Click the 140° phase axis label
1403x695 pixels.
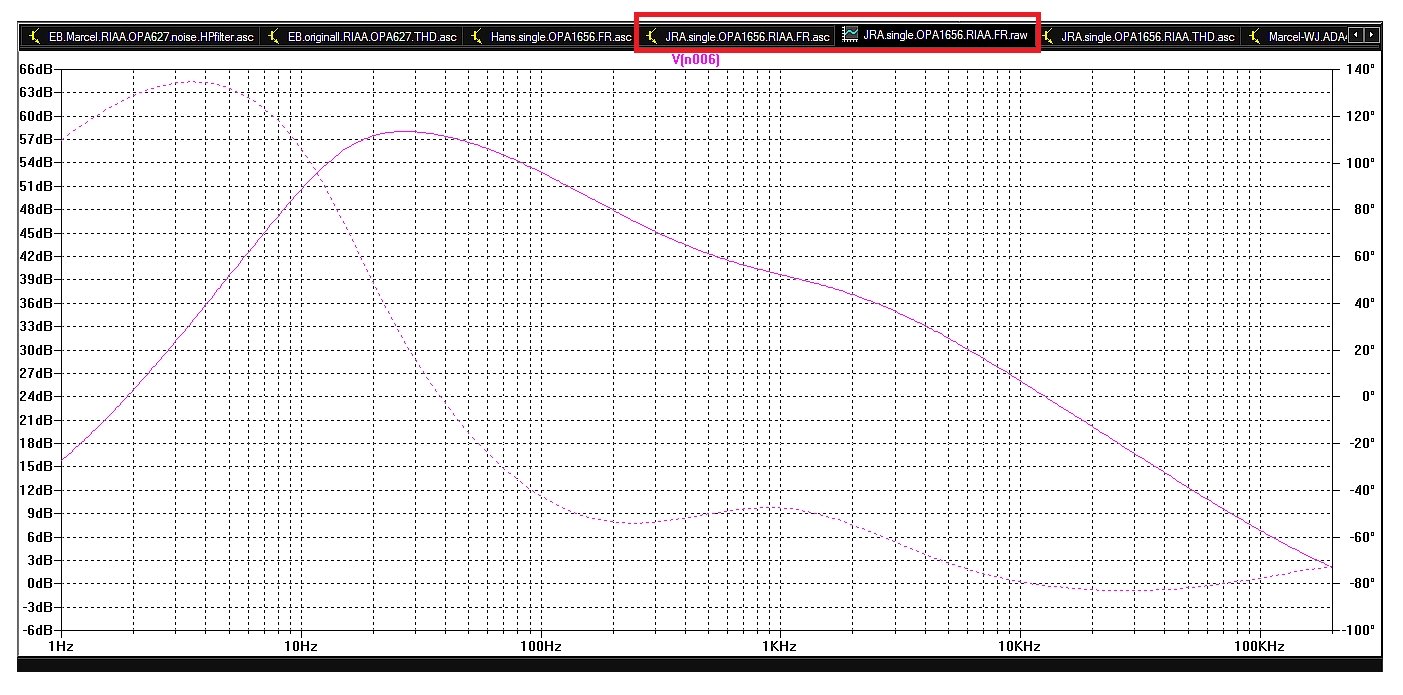(x=1362, y=69)
